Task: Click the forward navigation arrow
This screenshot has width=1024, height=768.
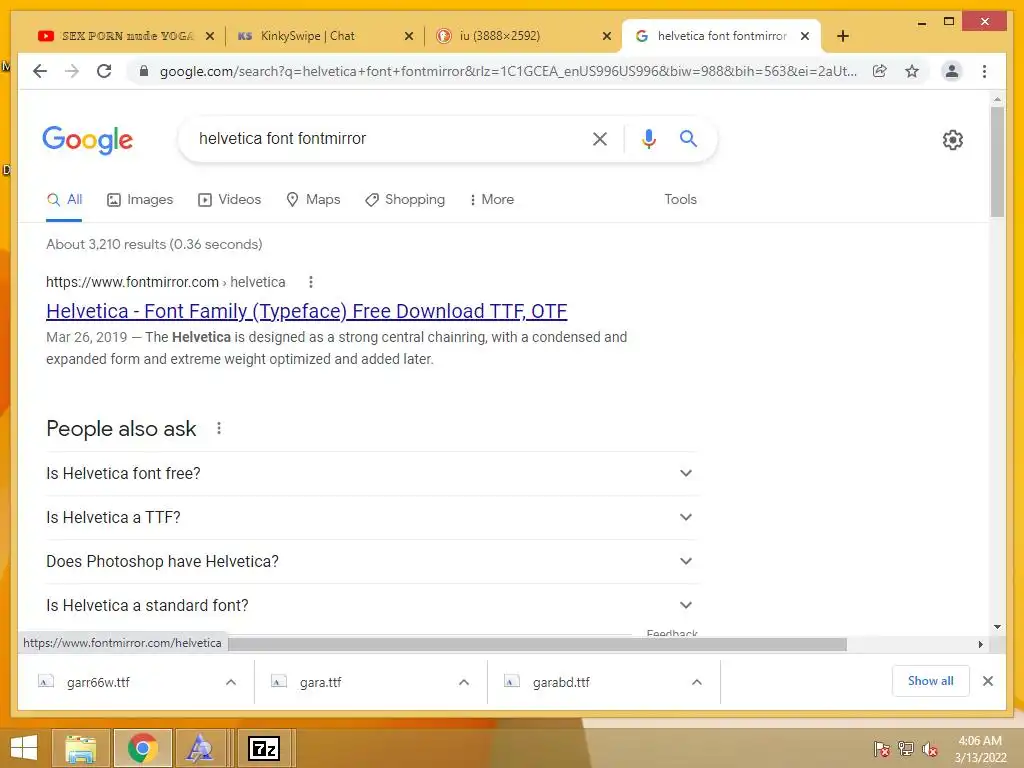Action: (x=72, y=71)
